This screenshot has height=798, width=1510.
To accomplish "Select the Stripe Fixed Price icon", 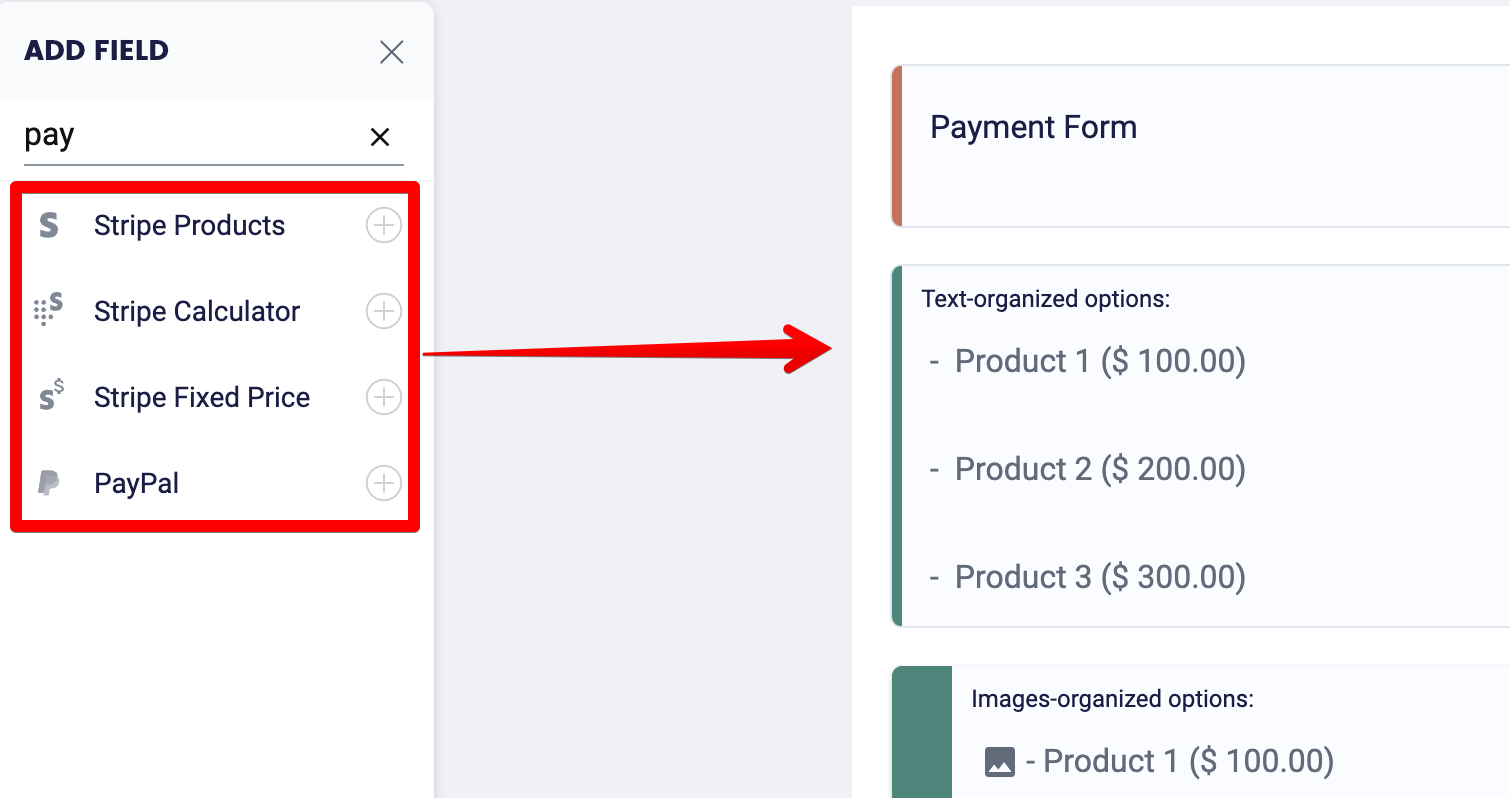I will coord(50,397).
